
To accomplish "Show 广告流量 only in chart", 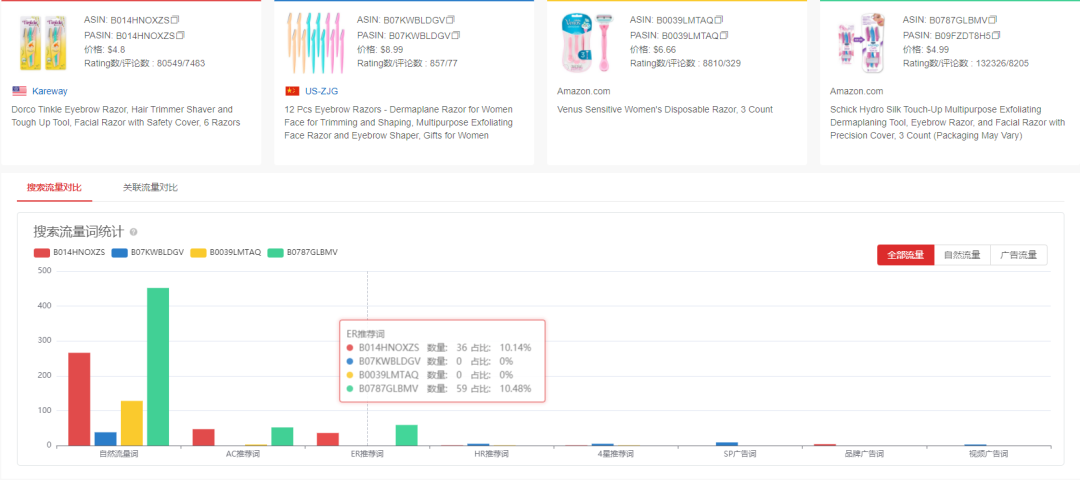I will tap(1019, 255).
